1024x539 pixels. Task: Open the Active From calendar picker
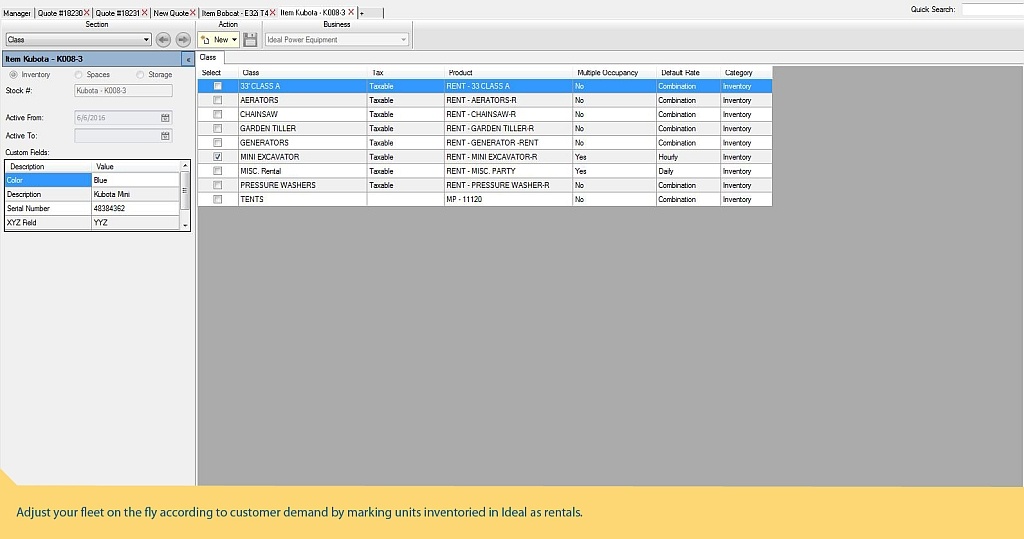(x=165, y=117)
